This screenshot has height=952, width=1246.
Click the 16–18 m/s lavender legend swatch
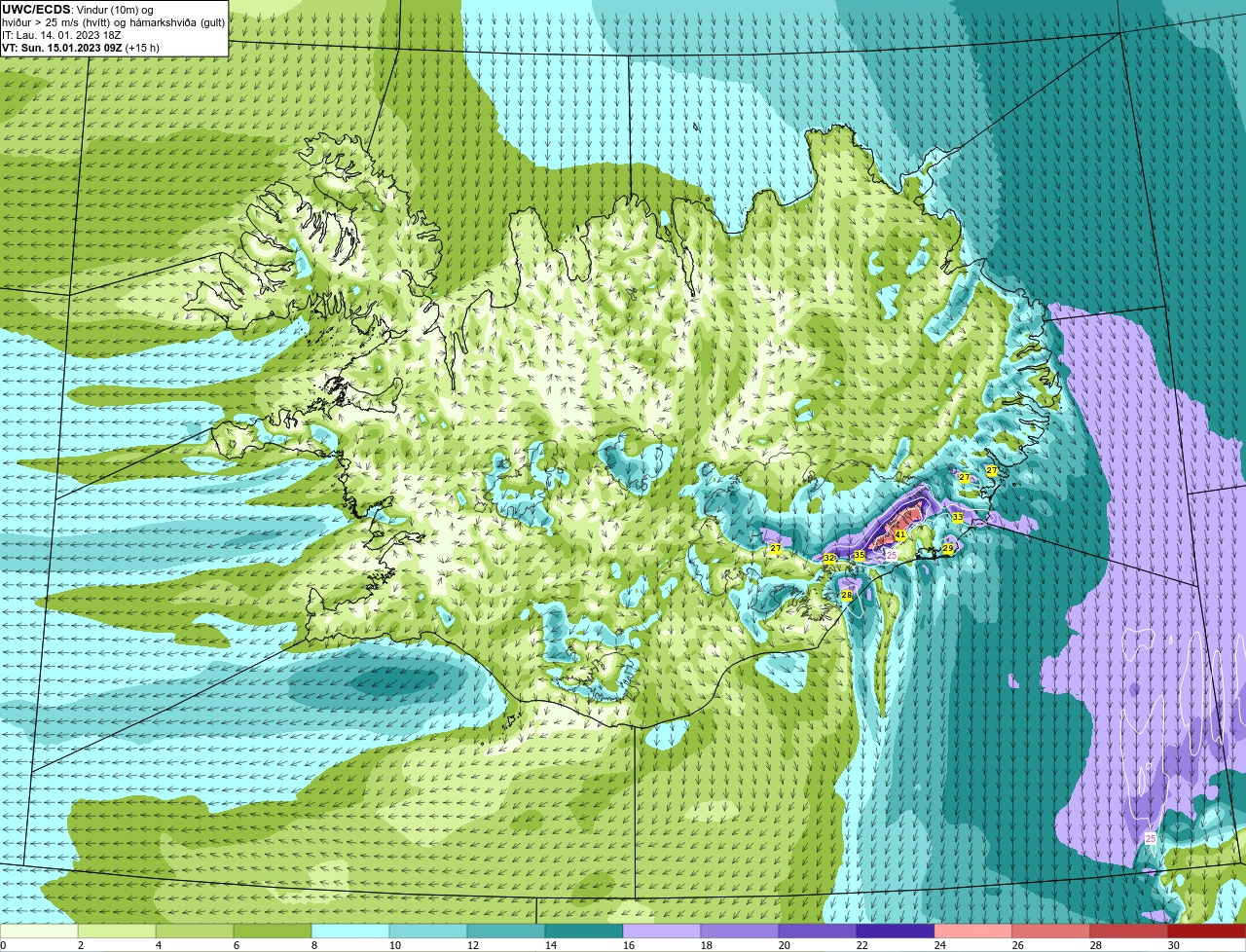coord(662,932)
